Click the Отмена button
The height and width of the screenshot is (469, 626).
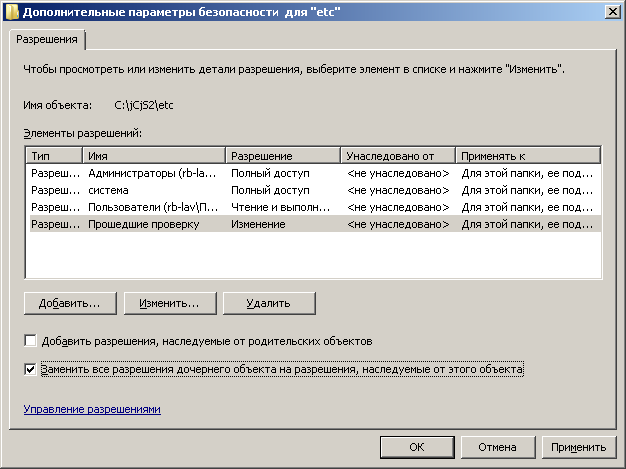496,447
